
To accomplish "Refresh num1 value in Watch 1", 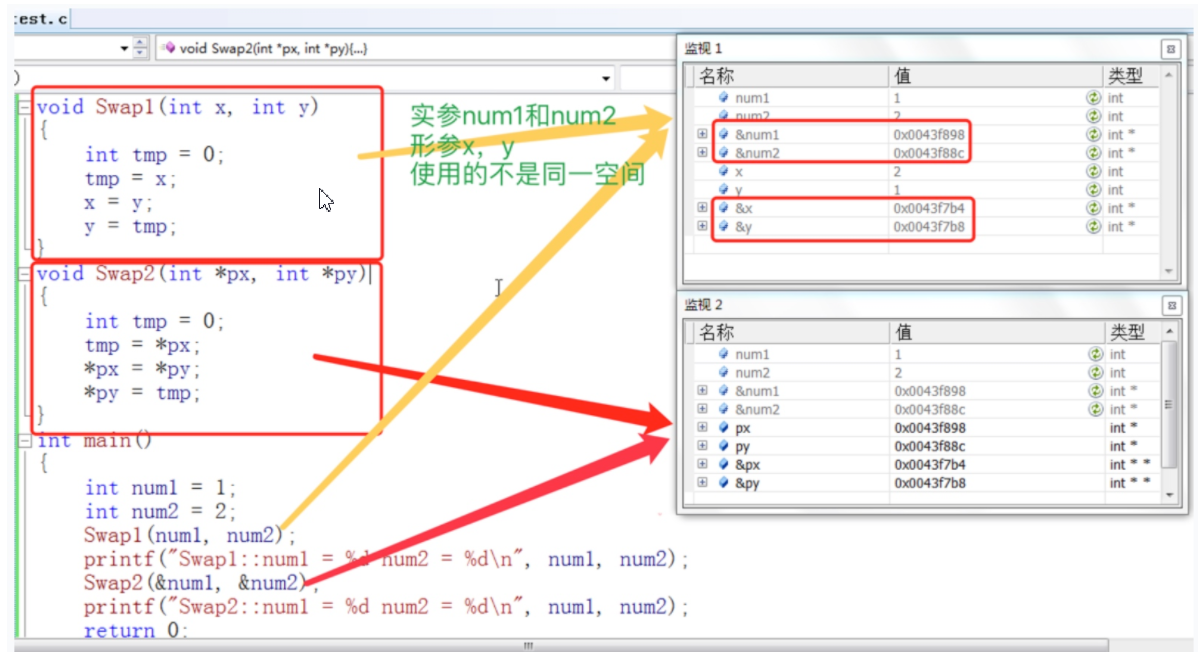I will click(1095, 98).
